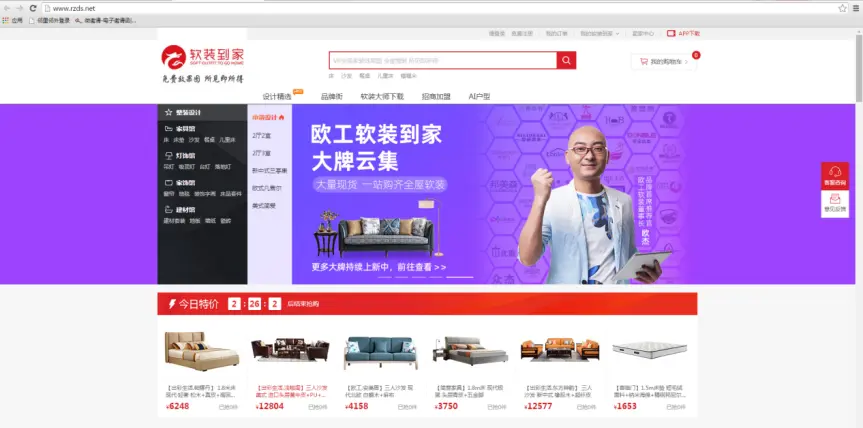
Task: Click the red cart count badge
Action: (x=696, y=55)
